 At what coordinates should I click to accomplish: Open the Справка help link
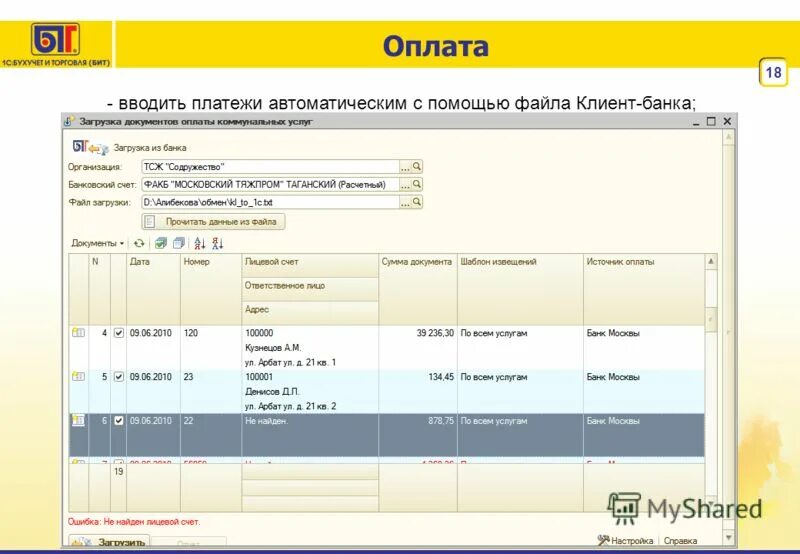click(680, 540)
